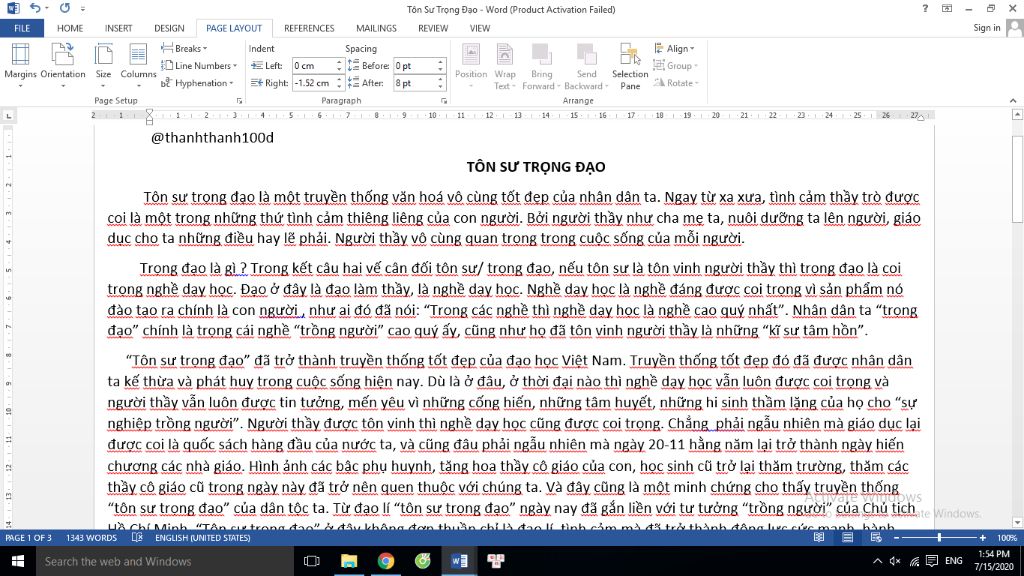Click the scroll down arrow

tap(1017, 522)
